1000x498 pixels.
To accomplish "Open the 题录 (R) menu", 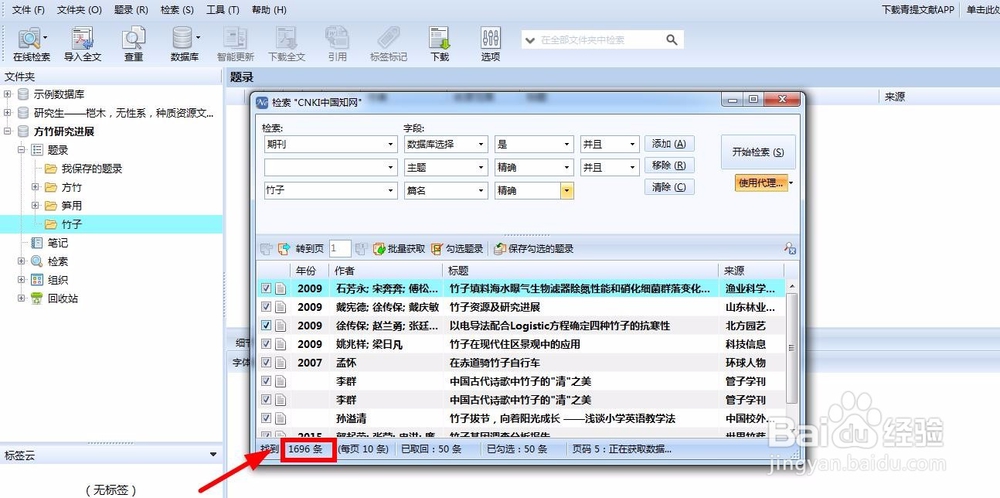I will (x=131, y=10).
